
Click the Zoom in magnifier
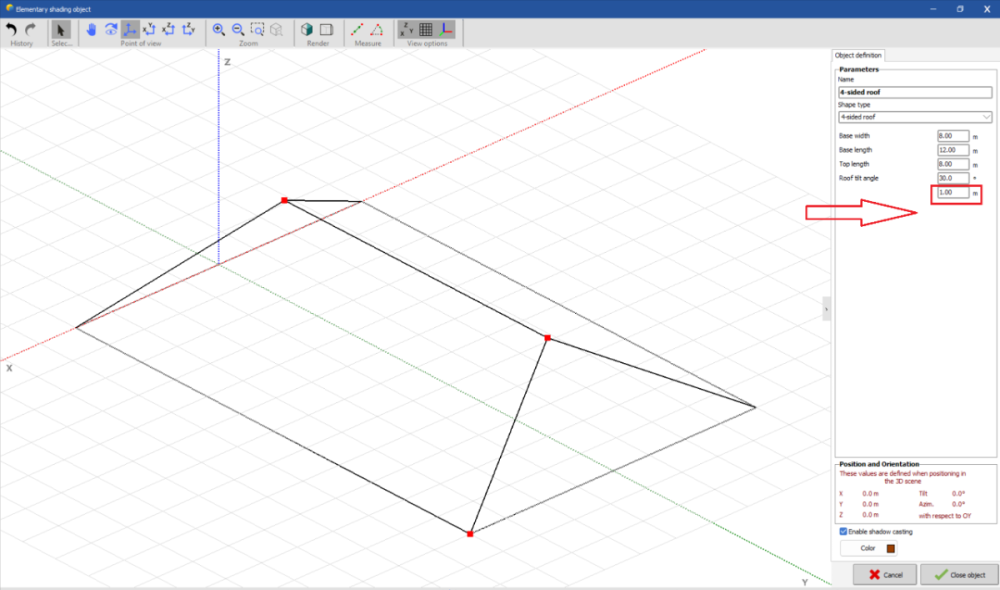coord(219,29)
